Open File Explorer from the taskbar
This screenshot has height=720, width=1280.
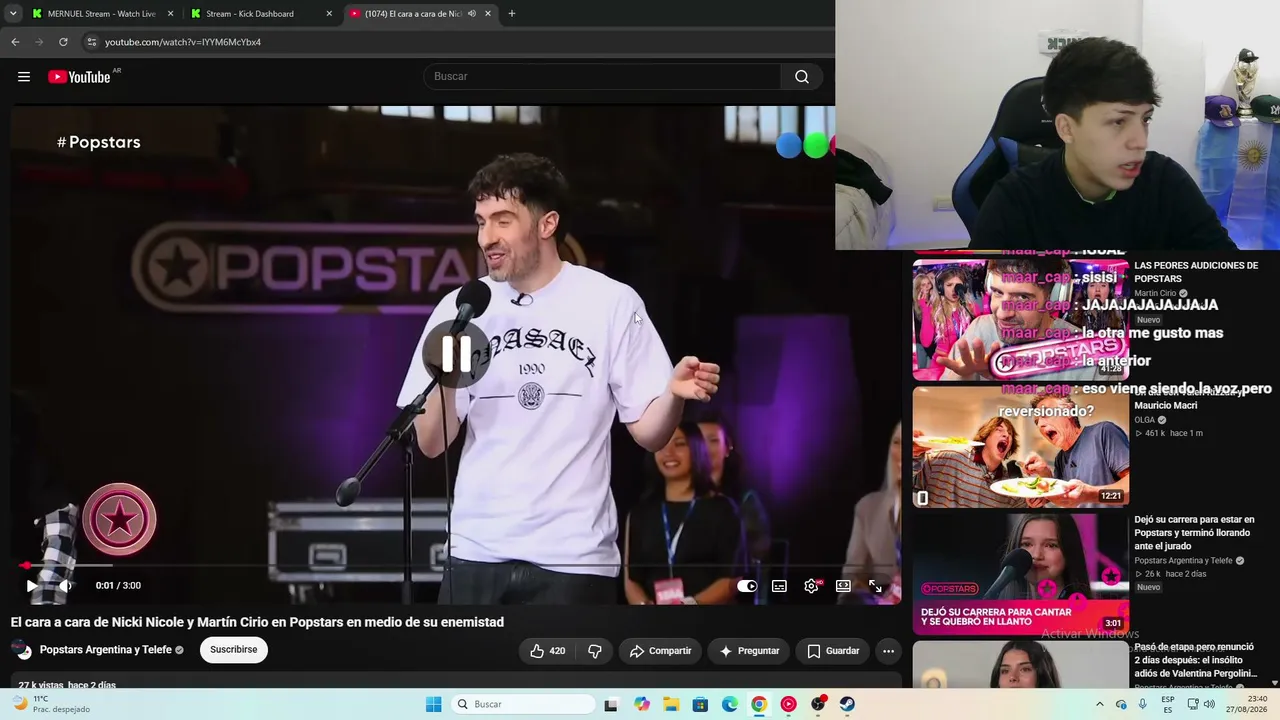click(671, 705)
